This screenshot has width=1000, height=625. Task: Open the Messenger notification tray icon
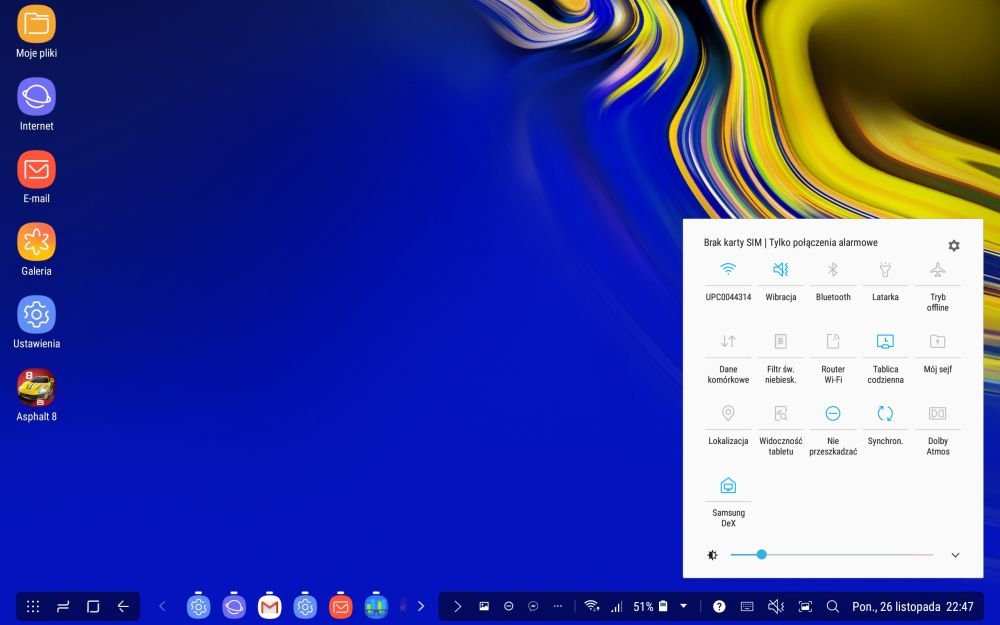533,607
